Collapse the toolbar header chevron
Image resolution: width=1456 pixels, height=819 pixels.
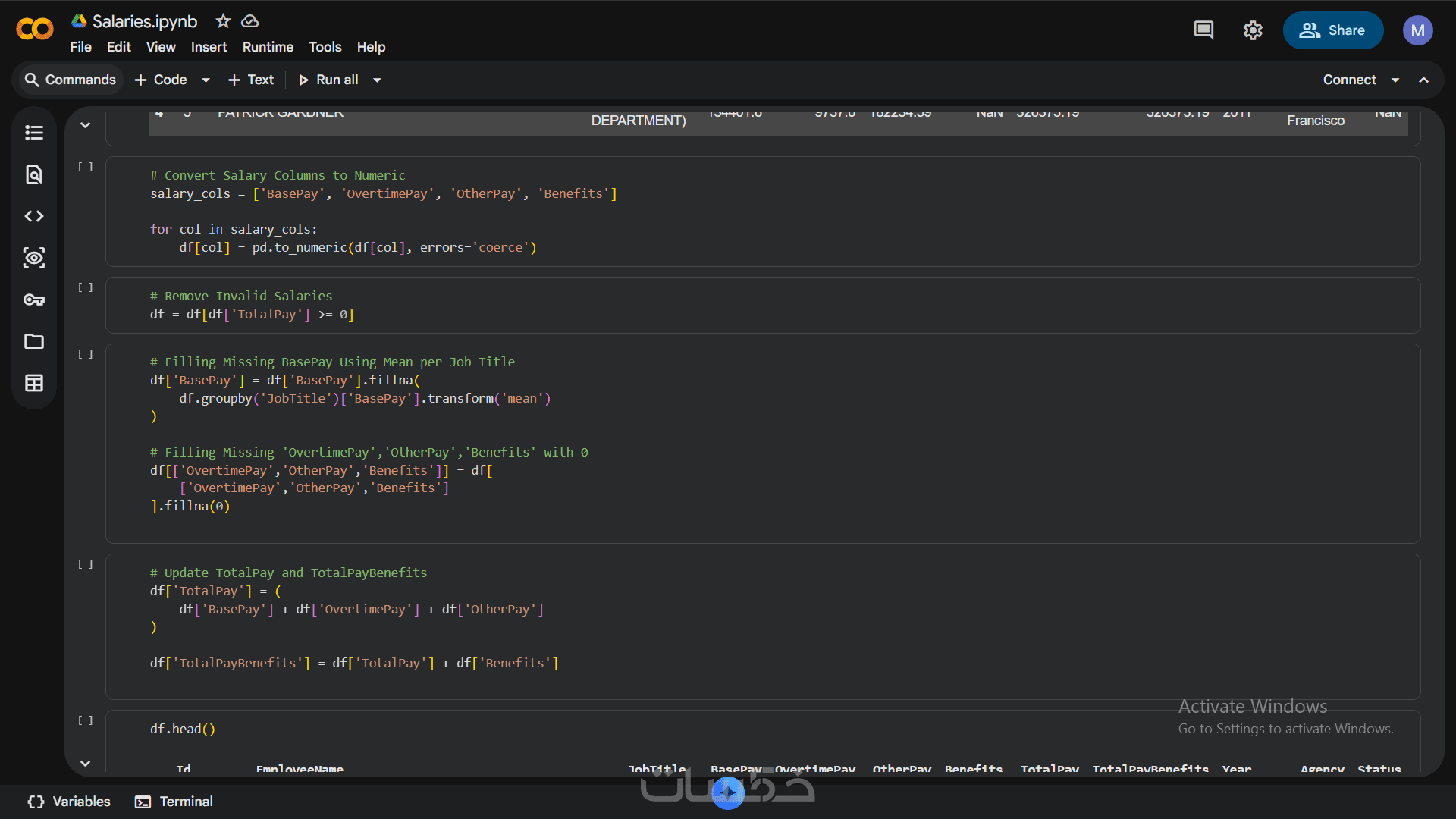coord(1424,80)
